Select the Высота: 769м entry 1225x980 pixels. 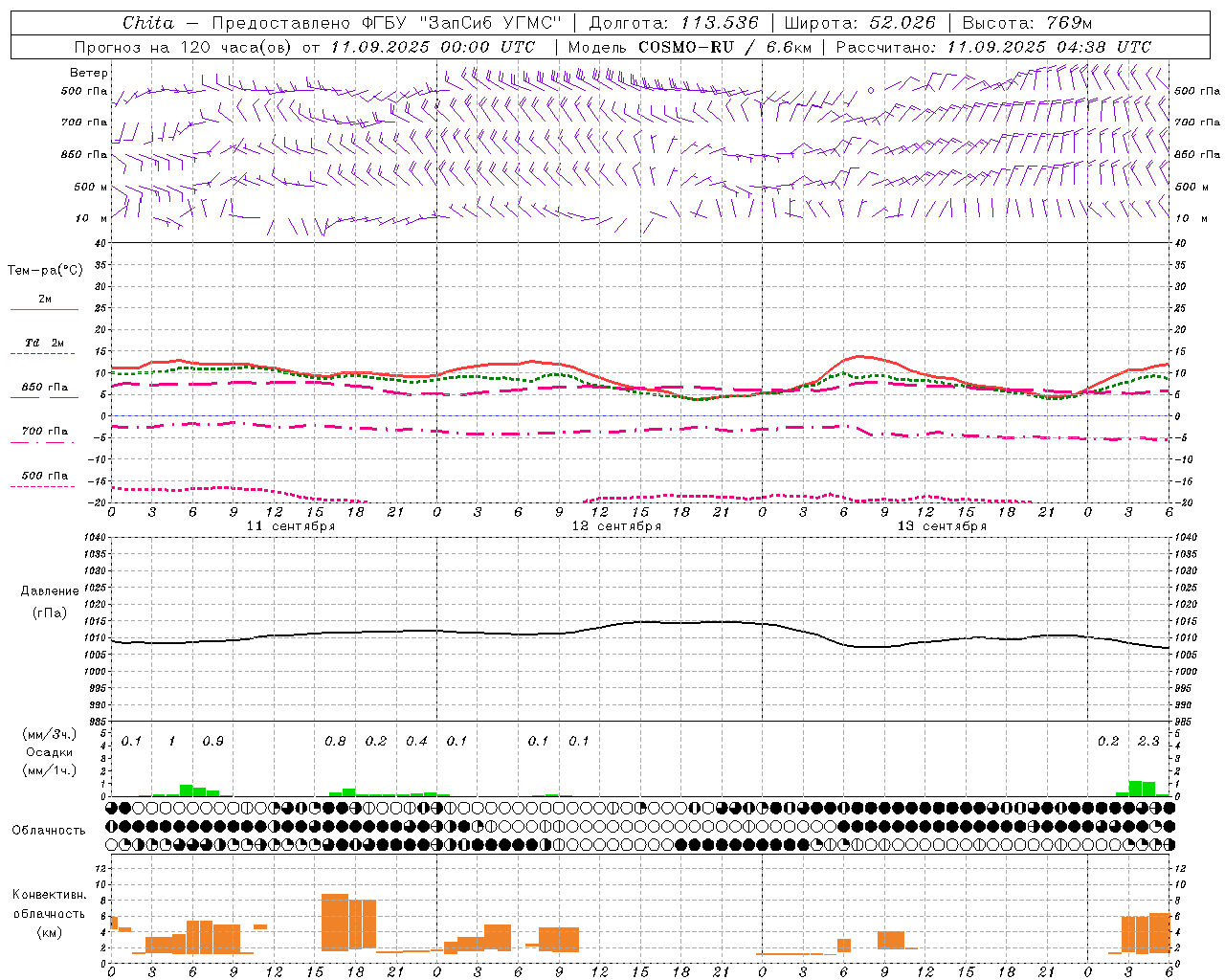1027,23
